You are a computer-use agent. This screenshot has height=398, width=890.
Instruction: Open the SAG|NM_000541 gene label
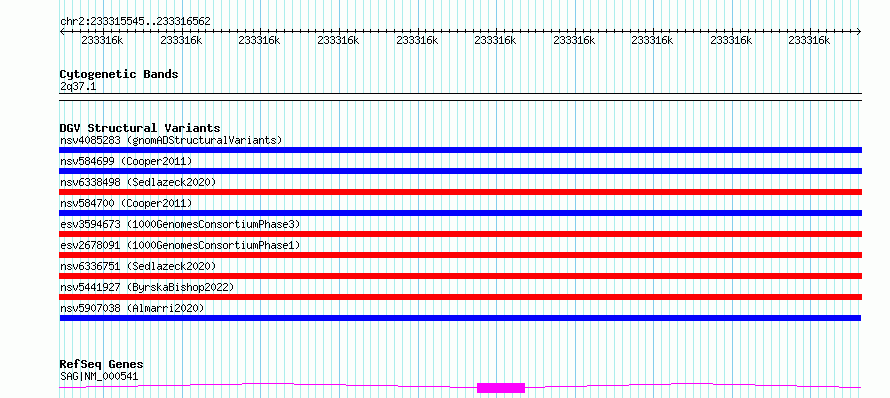pyautogui.click(x=99, y=376)
